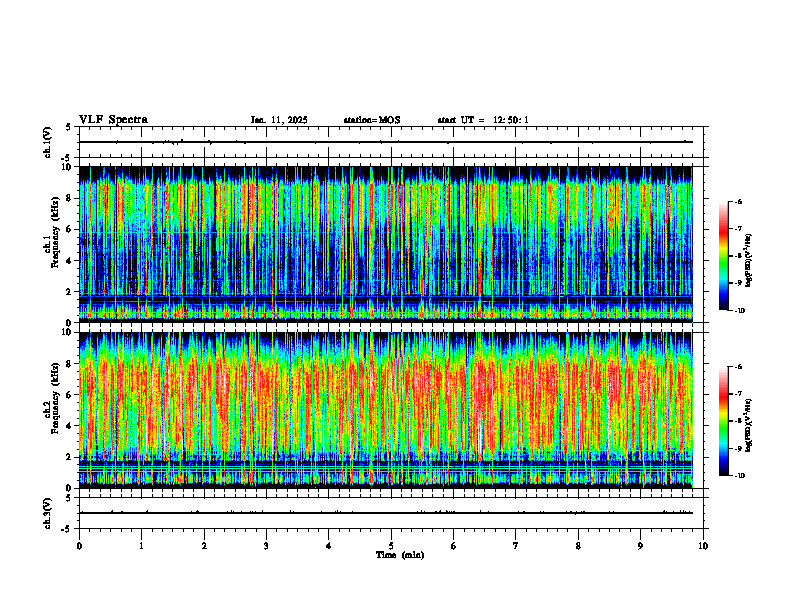Click time axis tick label "1"

pyautogui.click(x=141, y=546)
